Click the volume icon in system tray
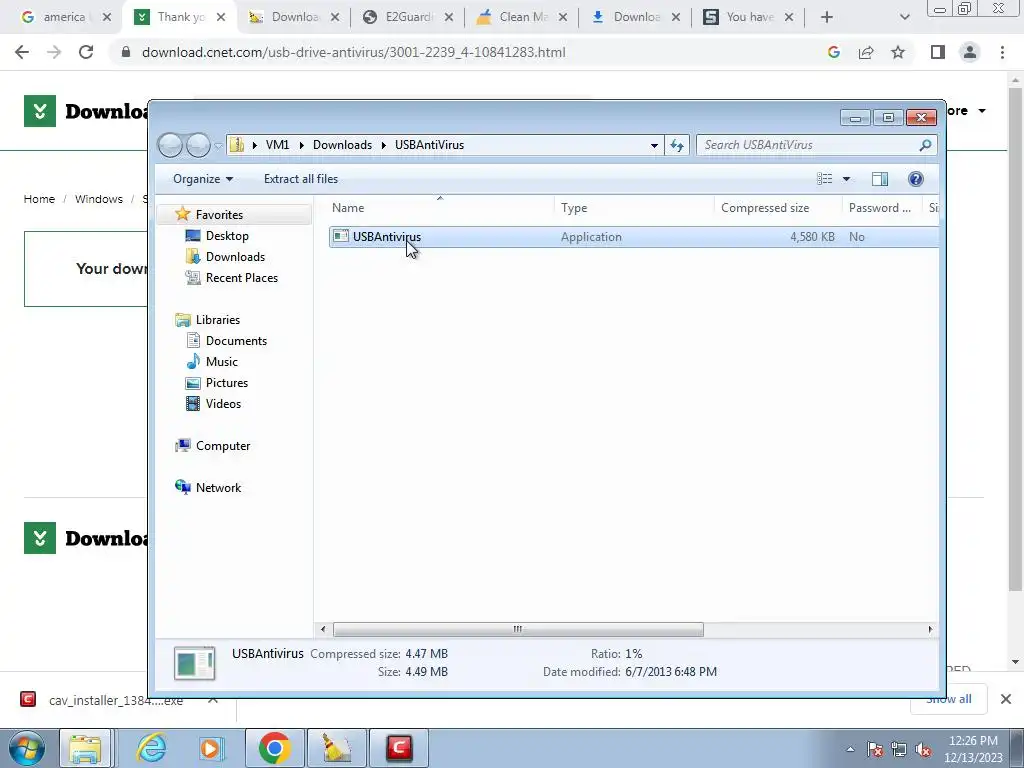This screenshot has height=768, width=1024. click(x=923, y=750)
